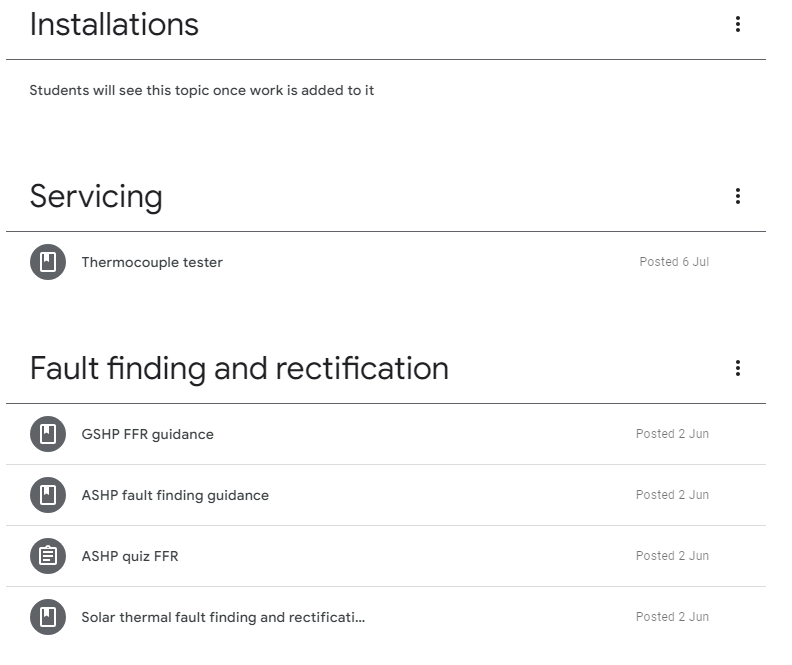792x665 pixels.
Task: Select the Installations topic heading
Action: [114, 25]
